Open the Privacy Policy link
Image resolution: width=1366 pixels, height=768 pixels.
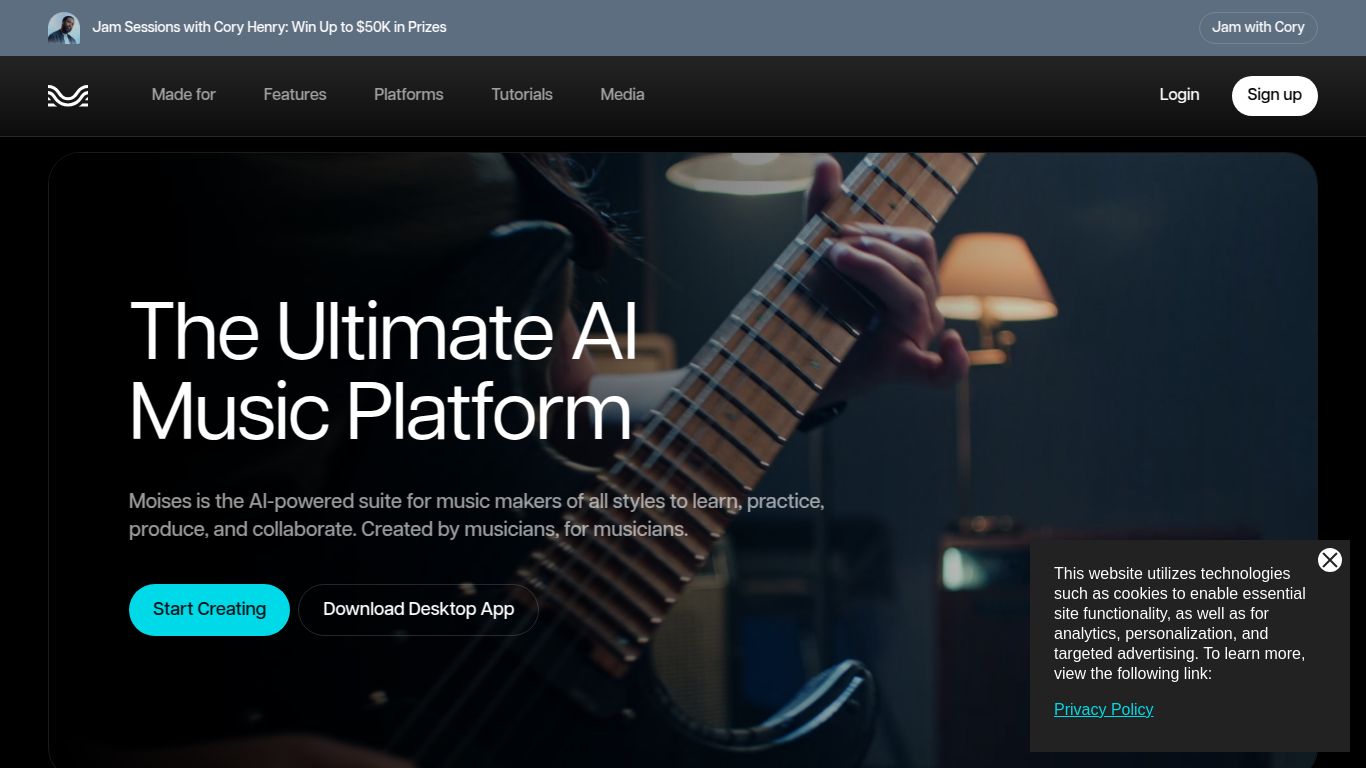(1103, 709)
